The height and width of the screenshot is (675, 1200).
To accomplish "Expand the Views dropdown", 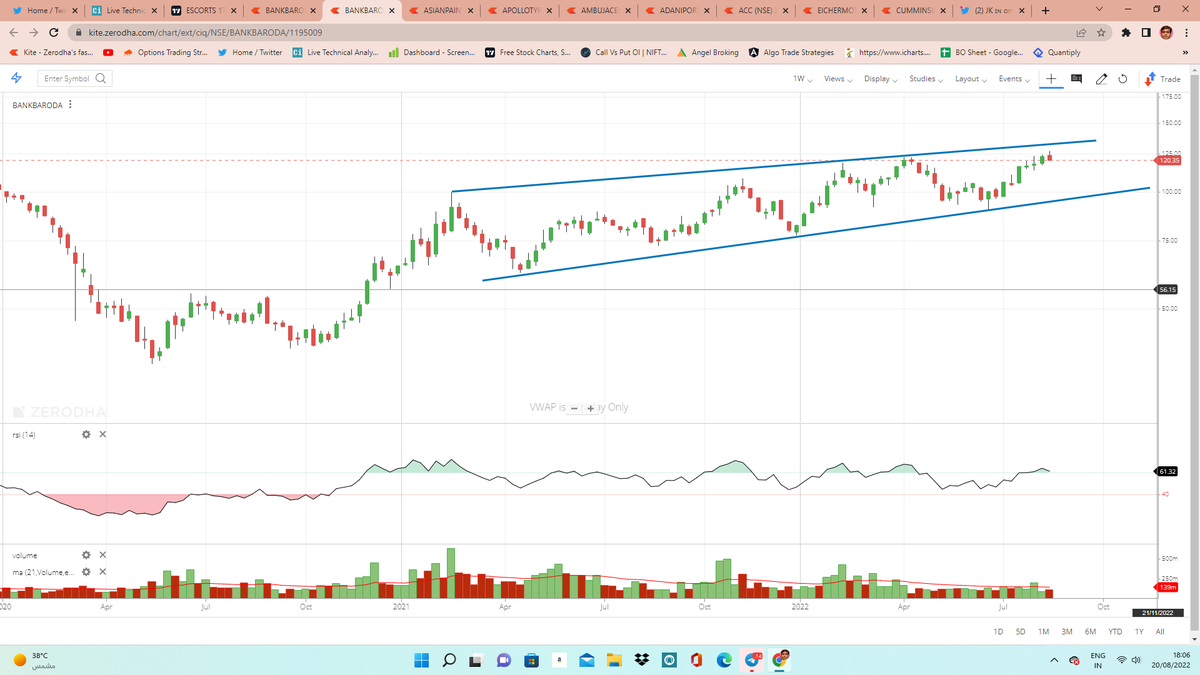I will (837, 79).
